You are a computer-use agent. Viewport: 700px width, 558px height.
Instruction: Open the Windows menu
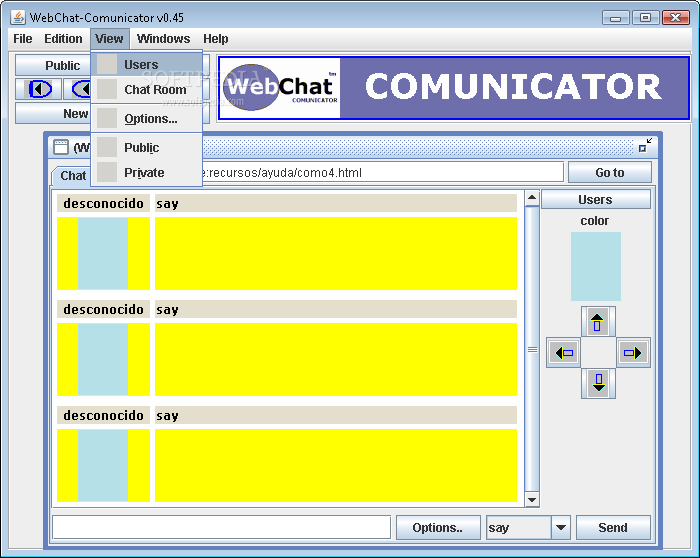(163, 39)
